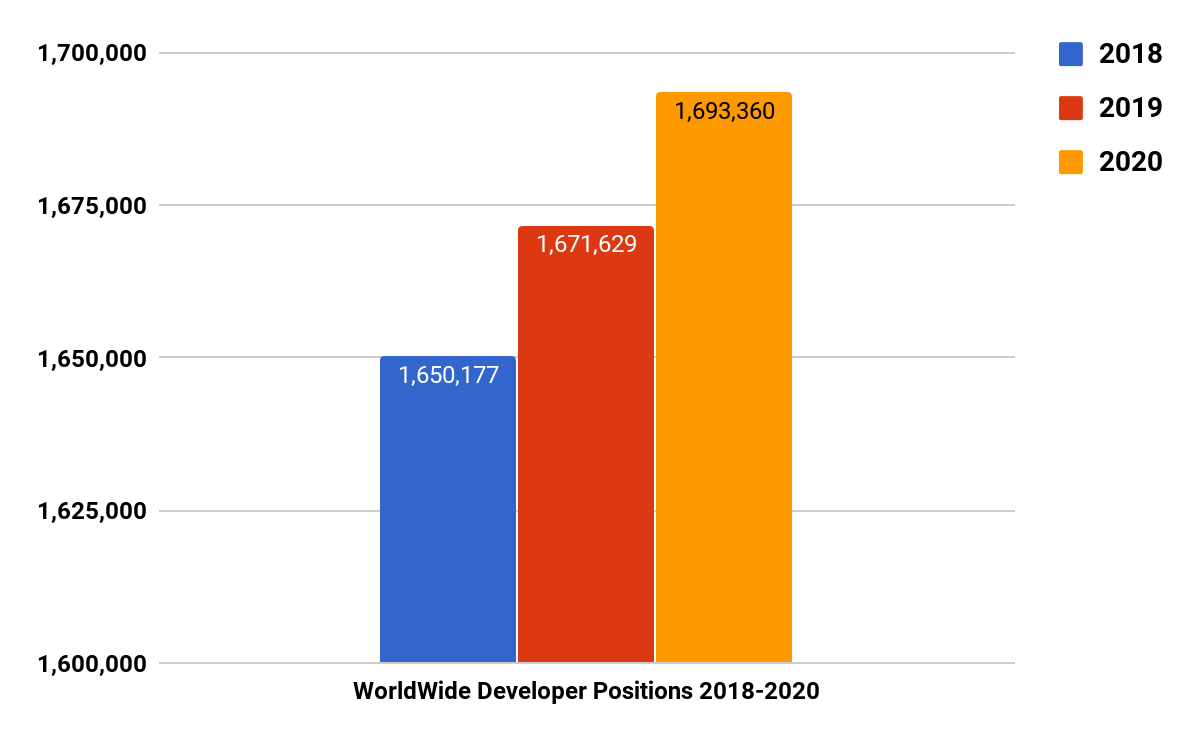Click the 1,600,000 y-axis tick label
Screen dimensions: 1200x742
(x=91, y=663)
